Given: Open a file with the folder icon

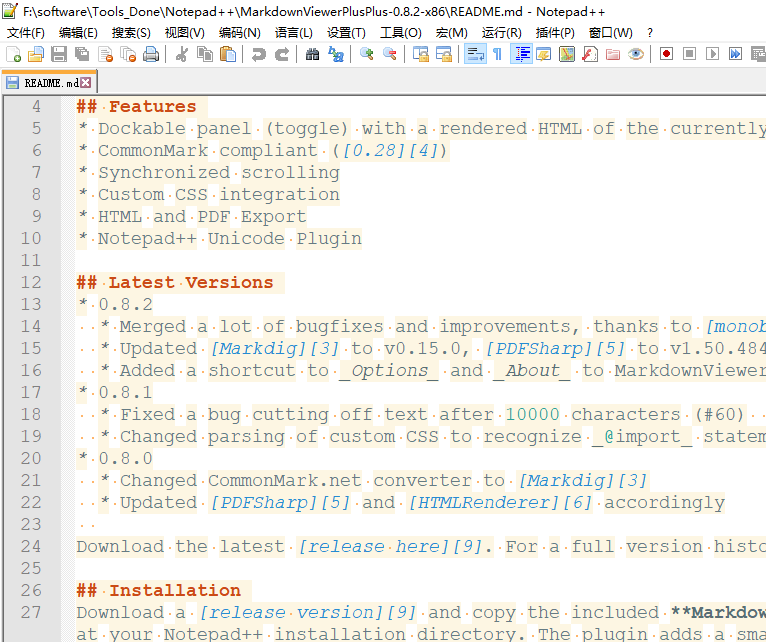Looking at the screenshot, I should [36, 54].
